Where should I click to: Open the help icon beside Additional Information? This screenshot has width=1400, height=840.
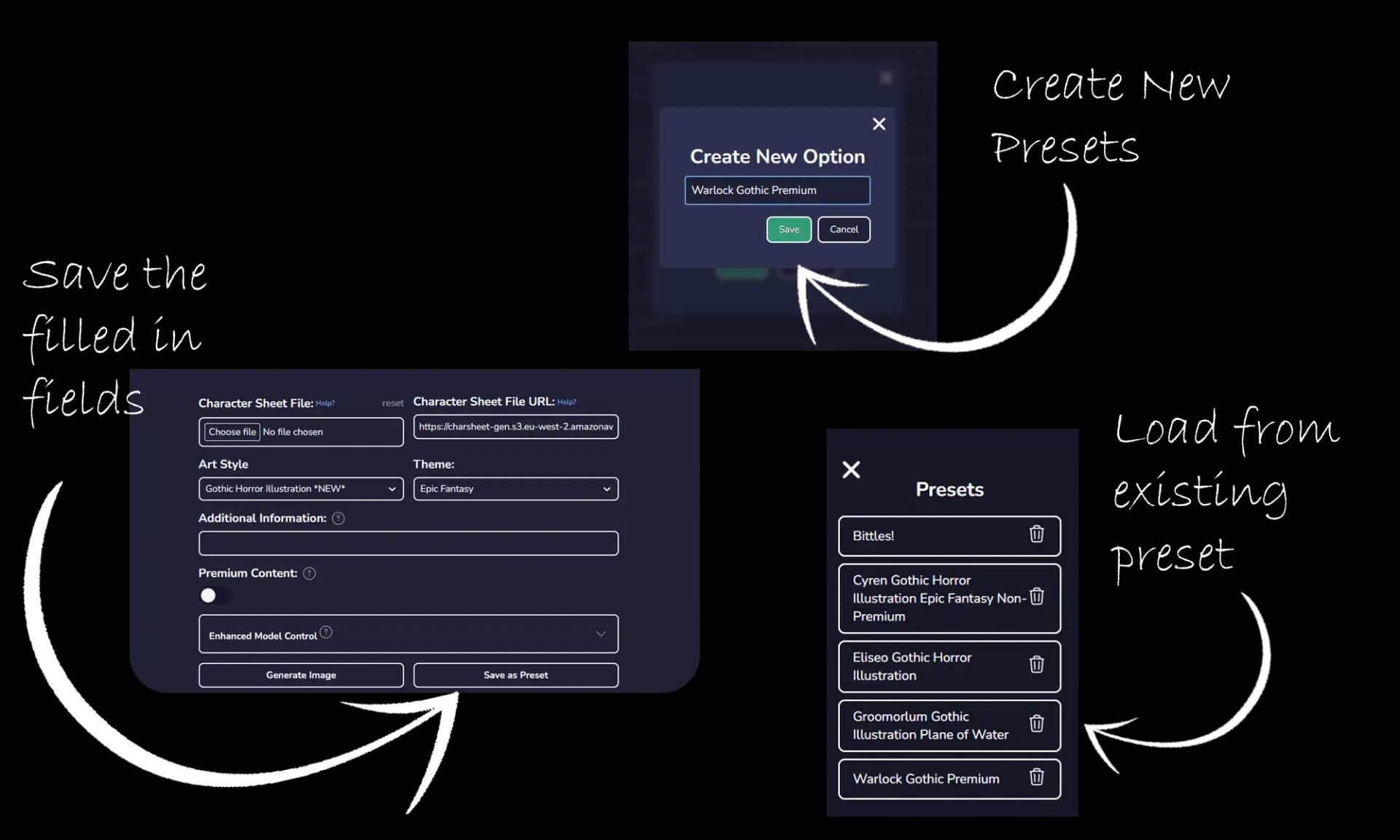point(338,518)
